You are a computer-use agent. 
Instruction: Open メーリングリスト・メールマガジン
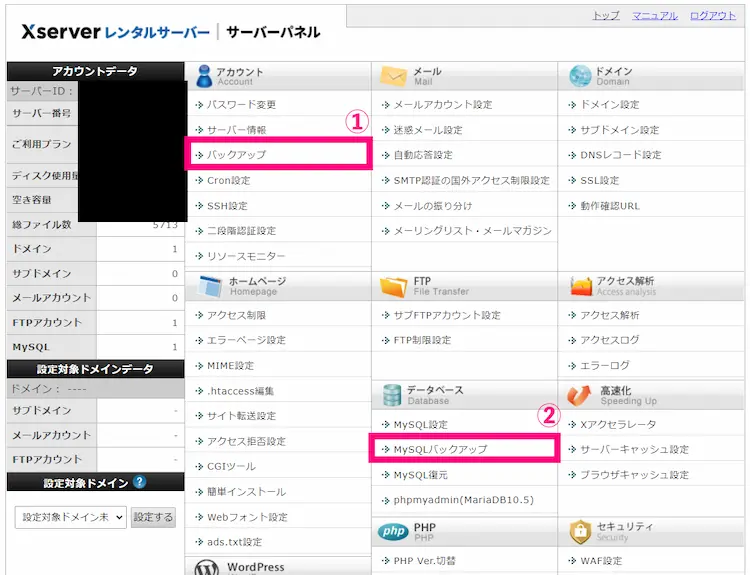(x=472, y=231)
